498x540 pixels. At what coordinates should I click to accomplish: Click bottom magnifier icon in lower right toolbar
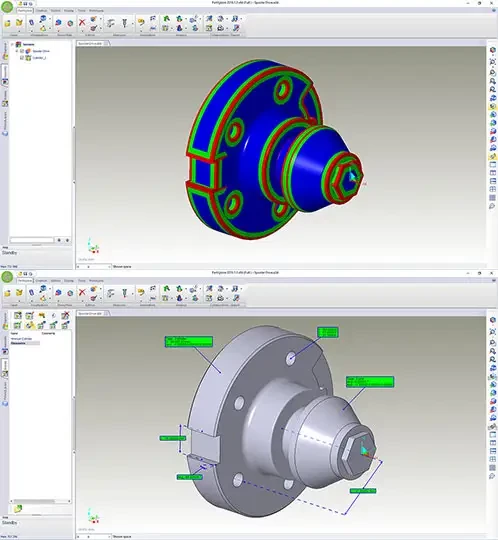(x=492, y=476)
